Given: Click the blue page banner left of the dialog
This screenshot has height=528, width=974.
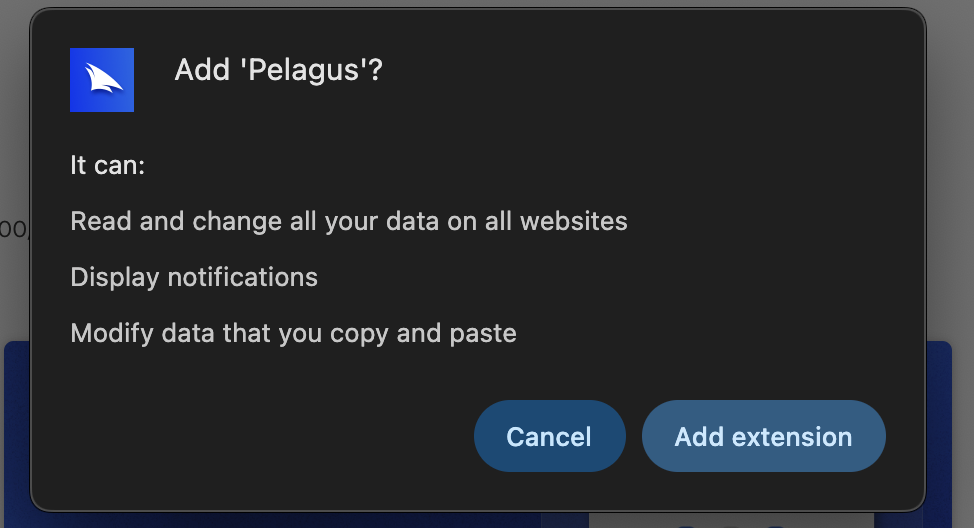Looking at the screenshot, I should coord(15,430).
